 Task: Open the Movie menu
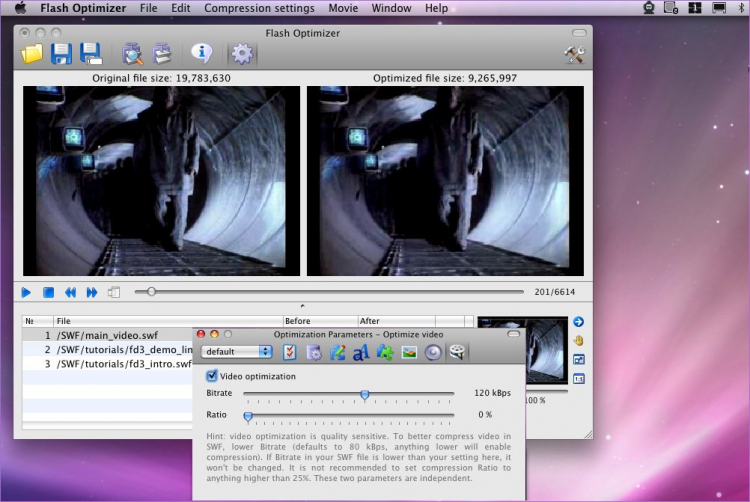(343, 8)
